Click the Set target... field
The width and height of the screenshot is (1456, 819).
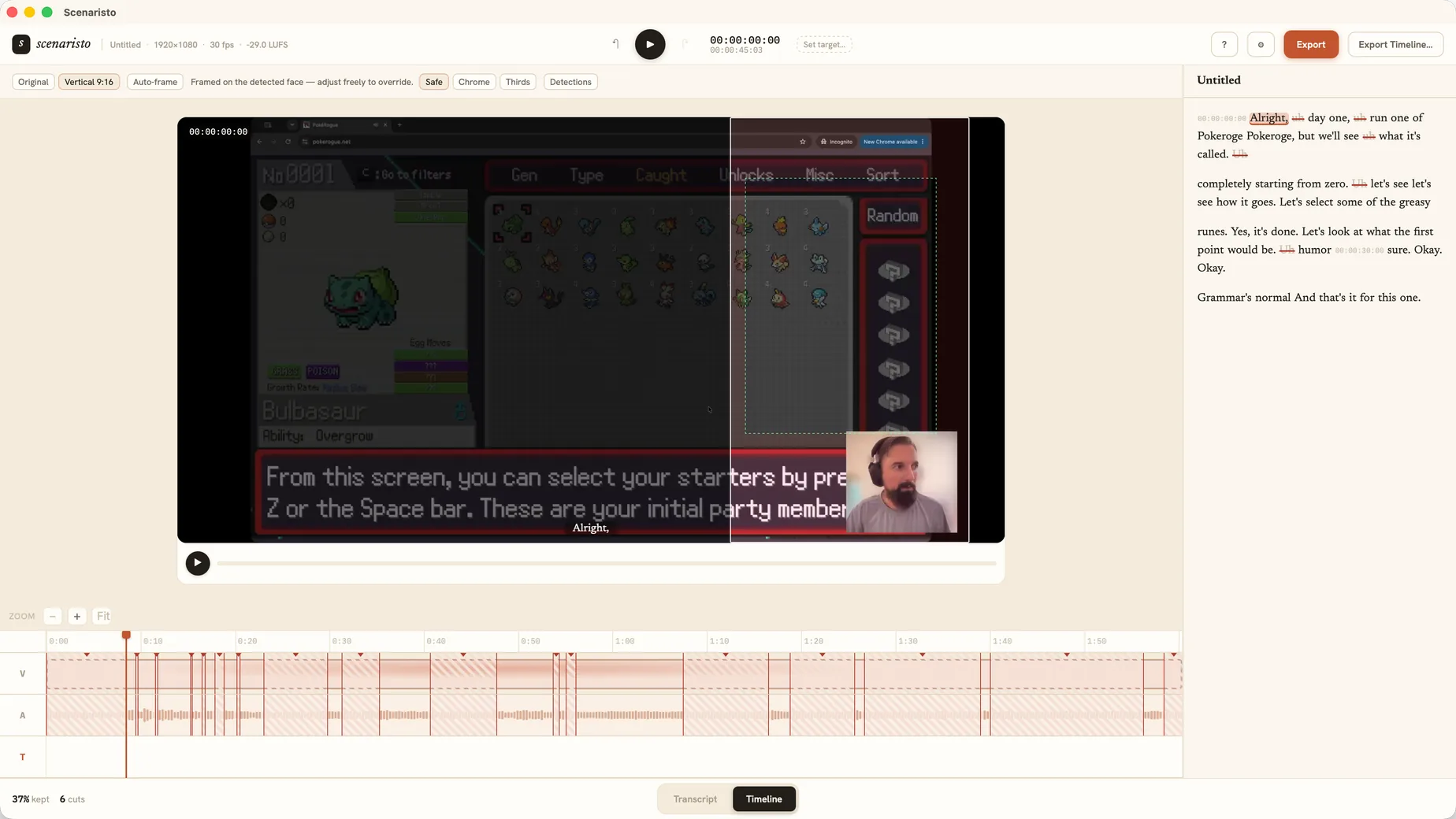click(x=824, y=44)
